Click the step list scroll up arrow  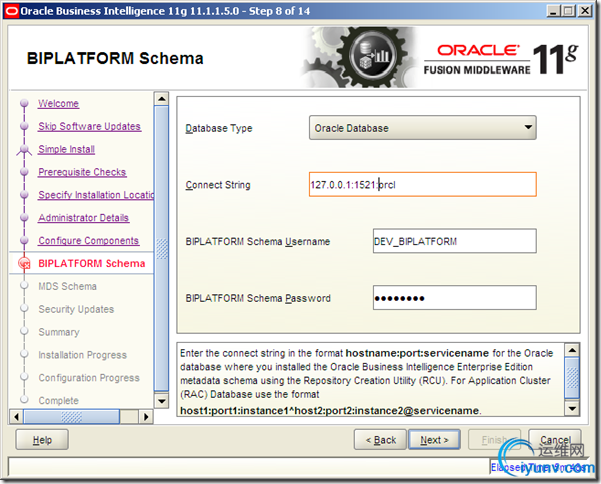(x=161, y=99)
